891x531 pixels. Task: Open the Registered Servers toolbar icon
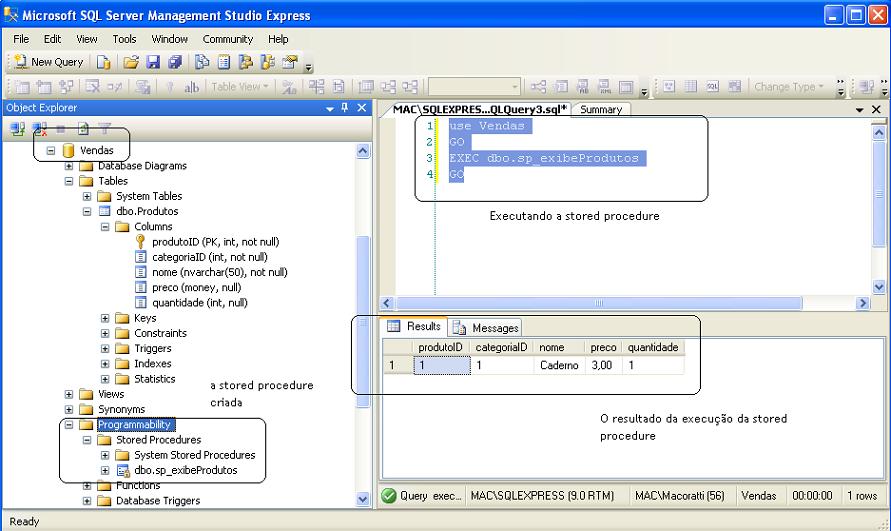pos(202,62)
